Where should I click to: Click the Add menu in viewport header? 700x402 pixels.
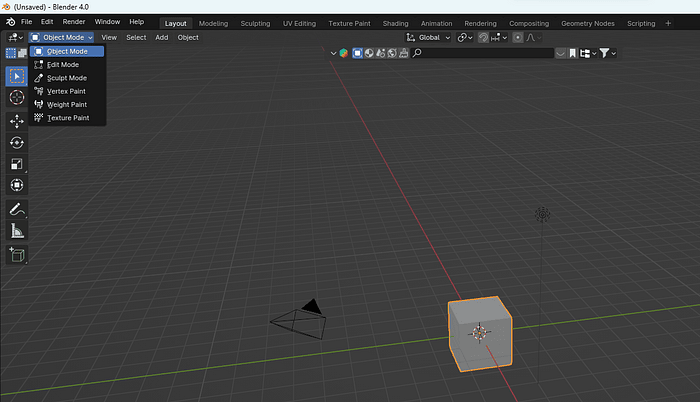coord(161,37)
